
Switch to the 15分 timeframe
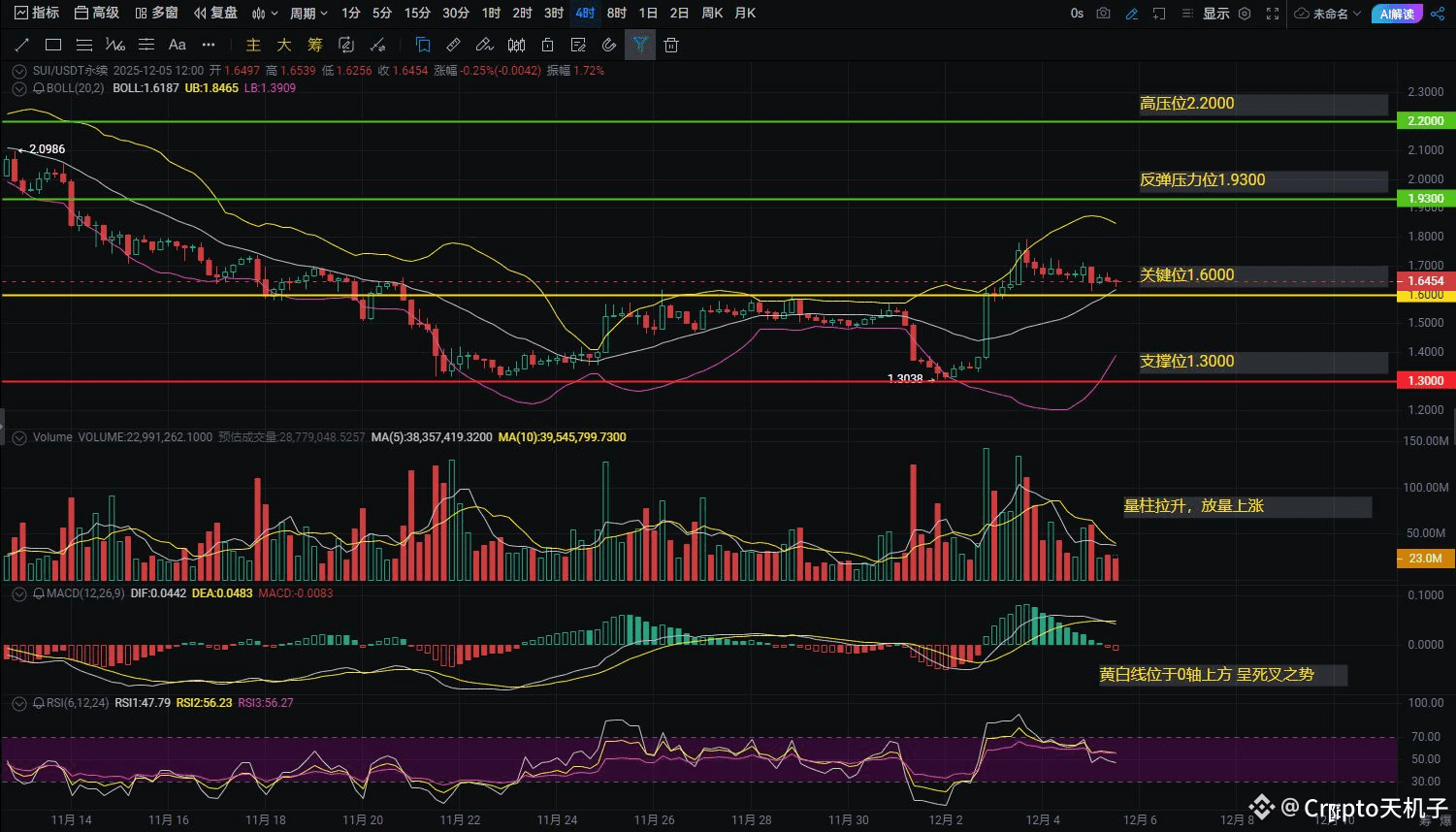(x=417, y=14)
